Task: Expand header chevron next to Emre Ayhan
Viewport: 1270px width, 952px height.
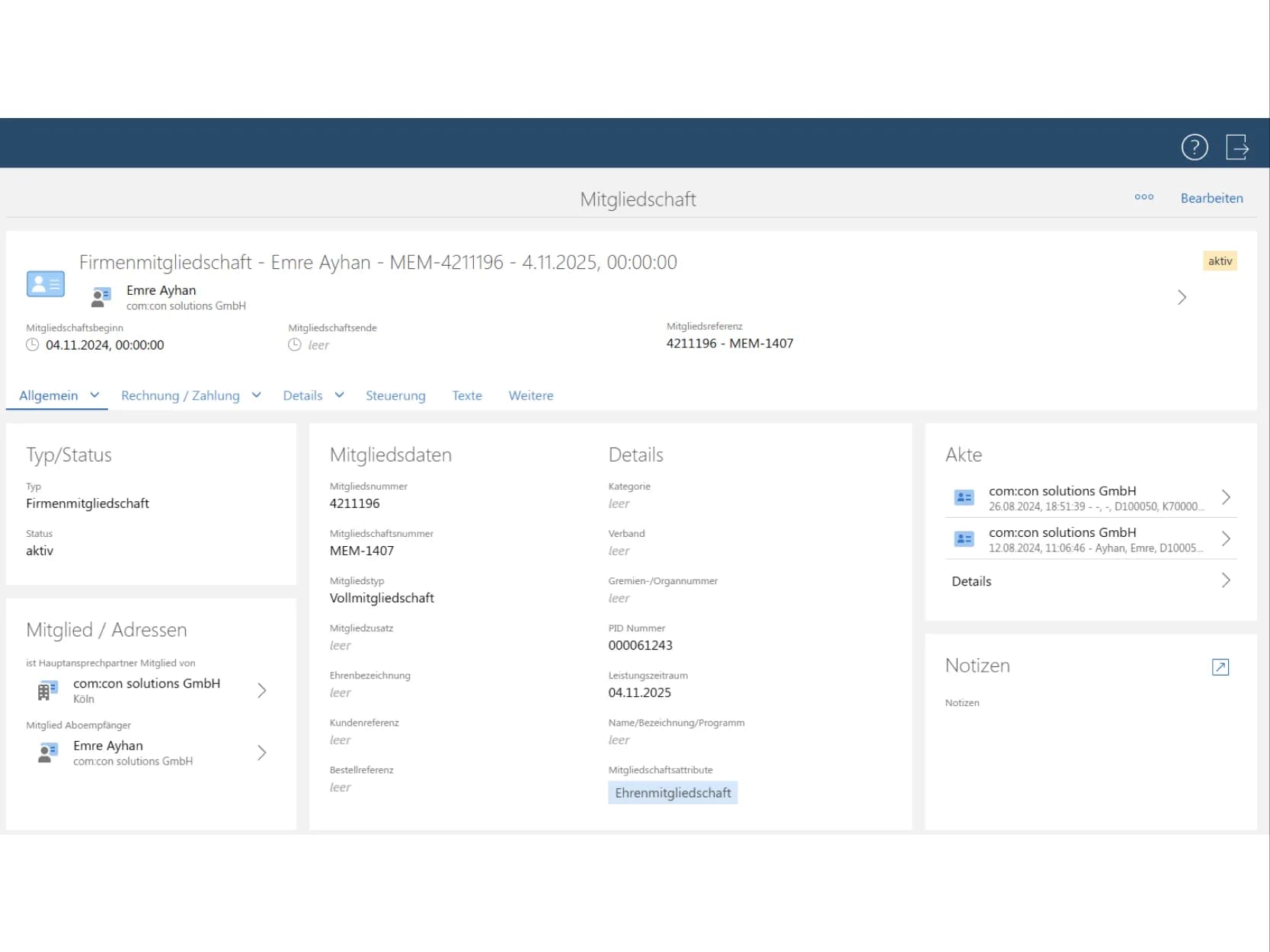Action: click(1182, 298)
